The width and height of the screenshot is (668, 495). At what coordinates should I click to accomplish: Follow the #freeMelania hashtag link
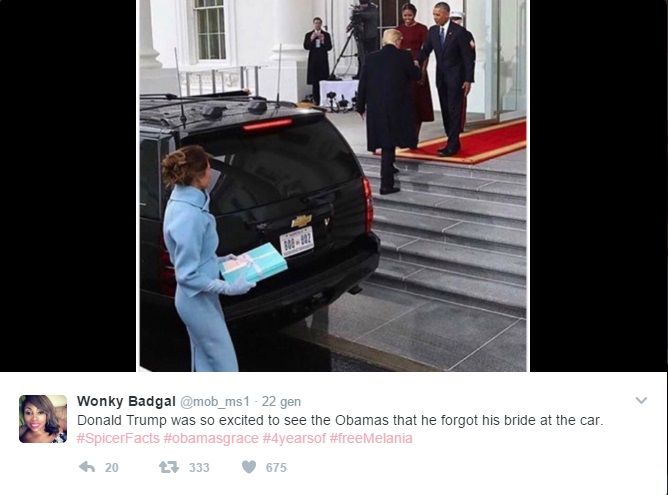pos(371,438)
